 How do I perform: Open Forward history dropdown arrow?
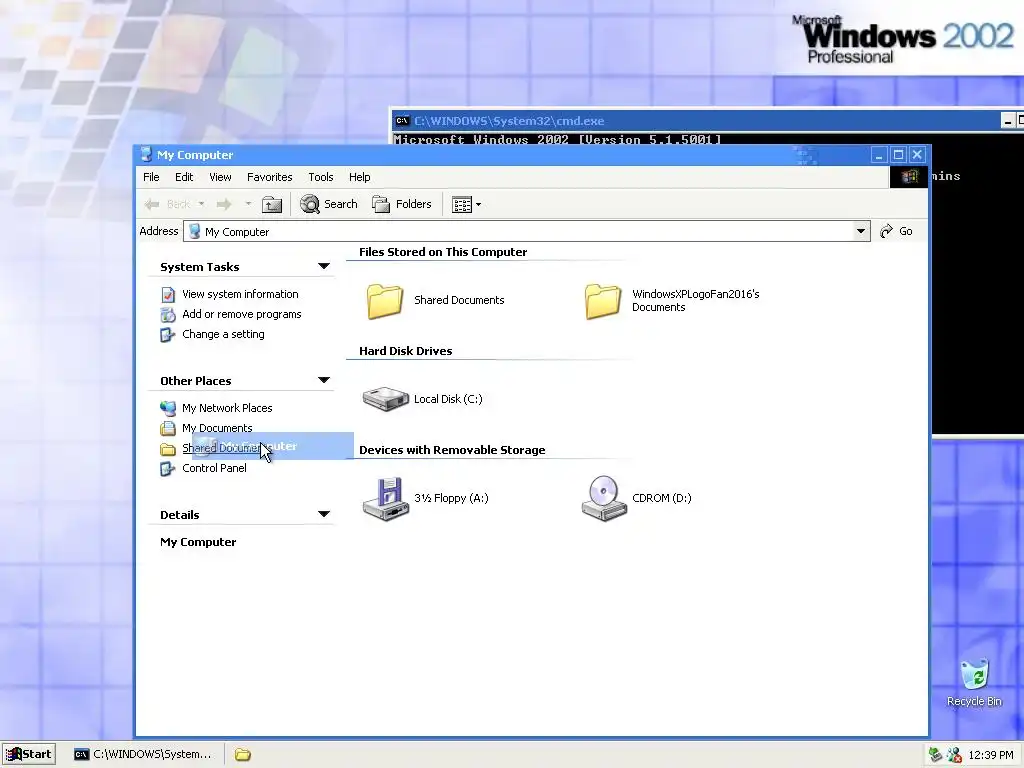(248, 204)
